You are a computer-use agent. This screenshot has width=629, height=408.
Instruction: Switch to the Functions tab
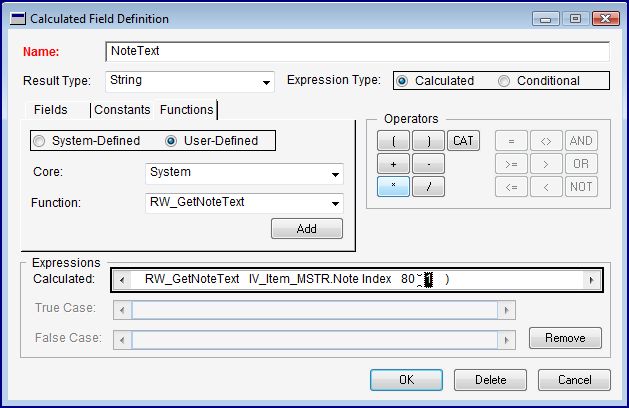click(187, 110)
